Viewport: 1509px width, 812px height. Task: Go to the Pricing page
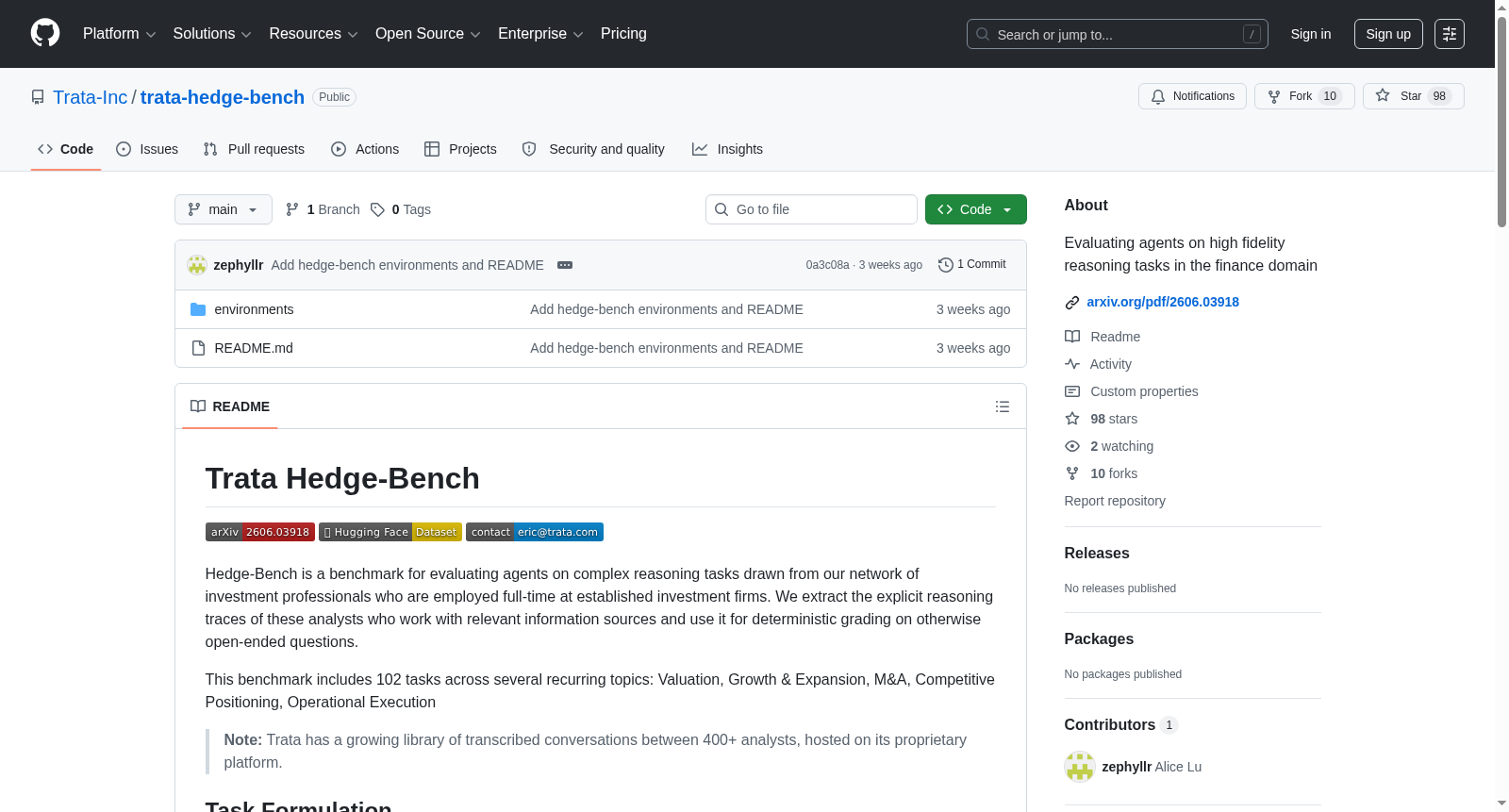(623, 34)
